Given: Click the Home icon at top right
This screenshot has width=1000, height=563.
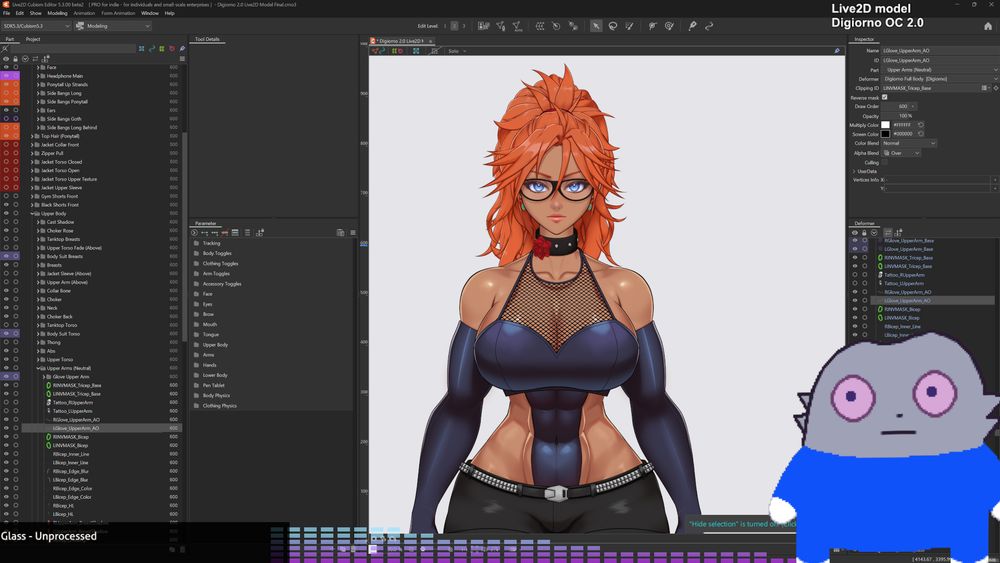Looking at the screenshot, I should coord(988,26).
